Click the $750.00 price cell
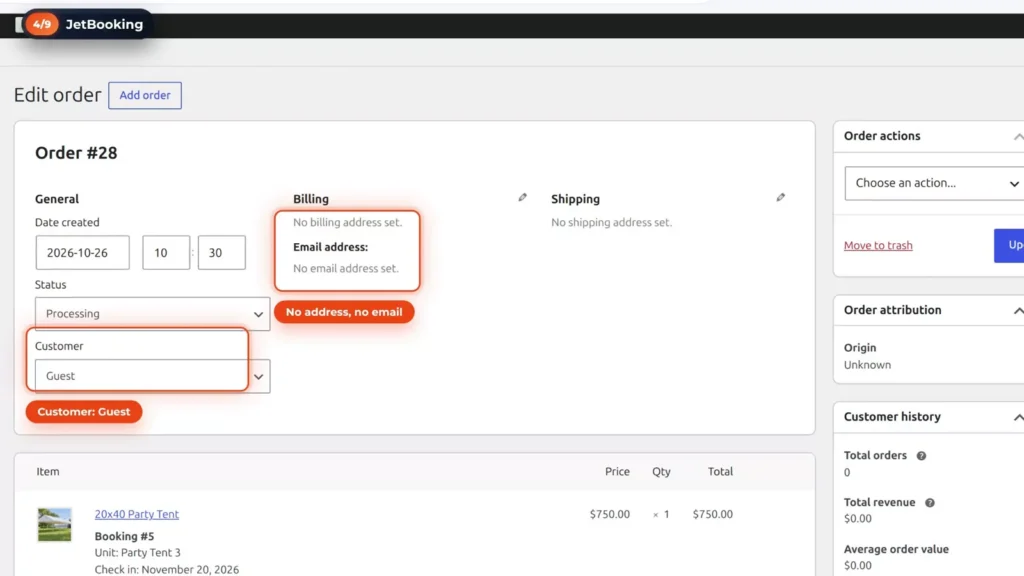 (x=609, y=514)
